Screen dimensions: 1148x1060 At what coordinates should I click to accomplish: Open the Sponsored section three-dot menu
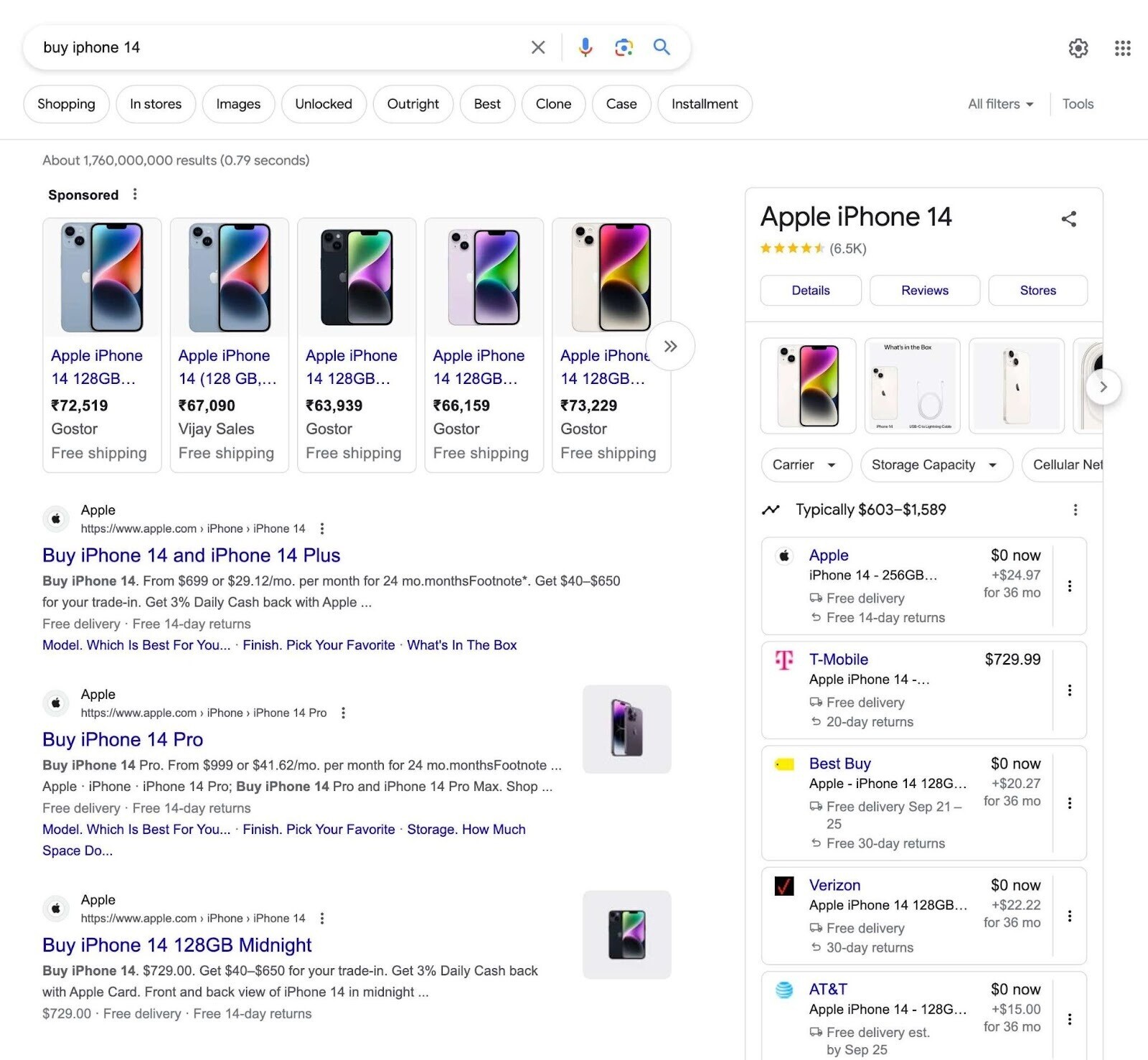click(x=135, y=194)
